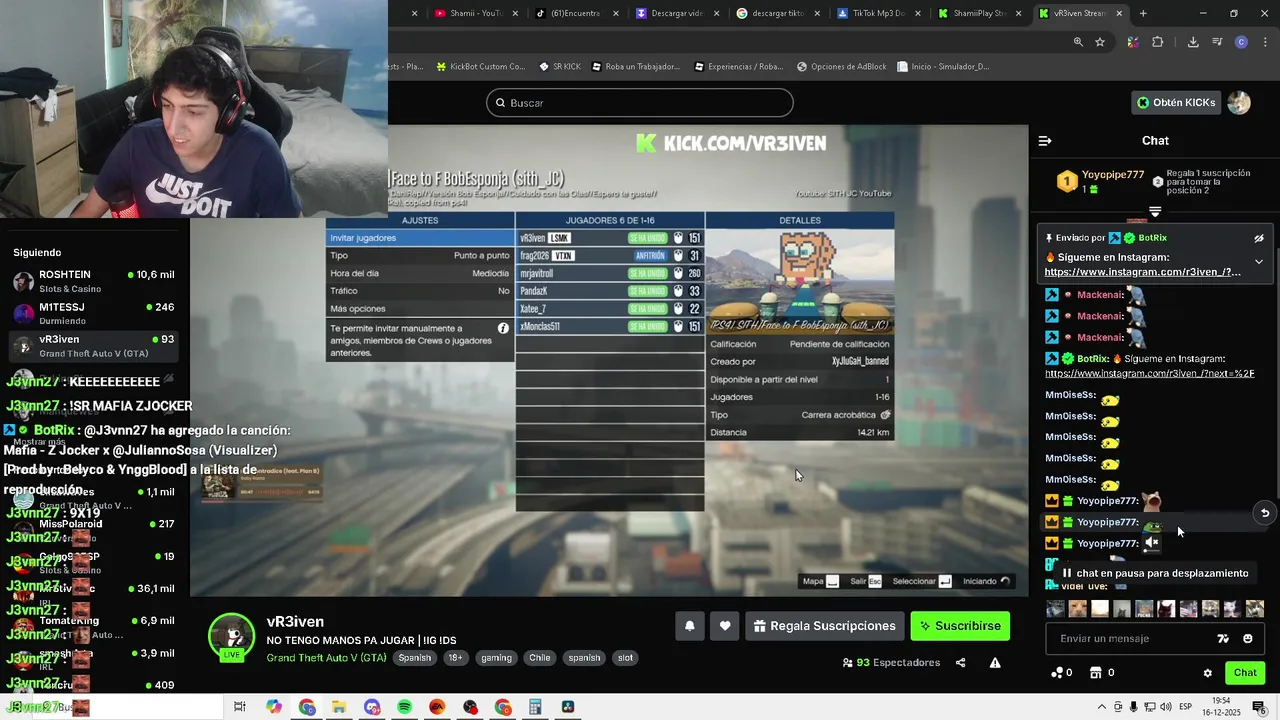
Task: Click the Regala Suscripciones button
Action: click(825, 626)
